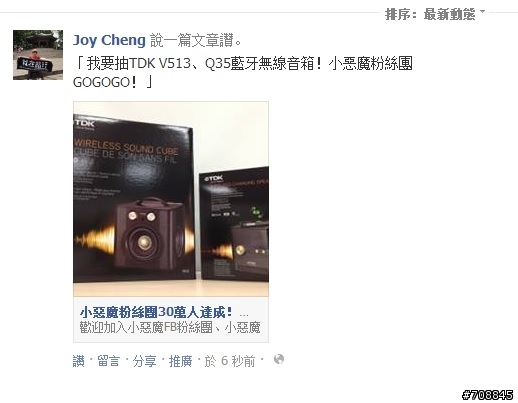The width and height of the screenshot is (518, 403).
Task: Click the #708845 watermark label
Action: tap(487, 395)
